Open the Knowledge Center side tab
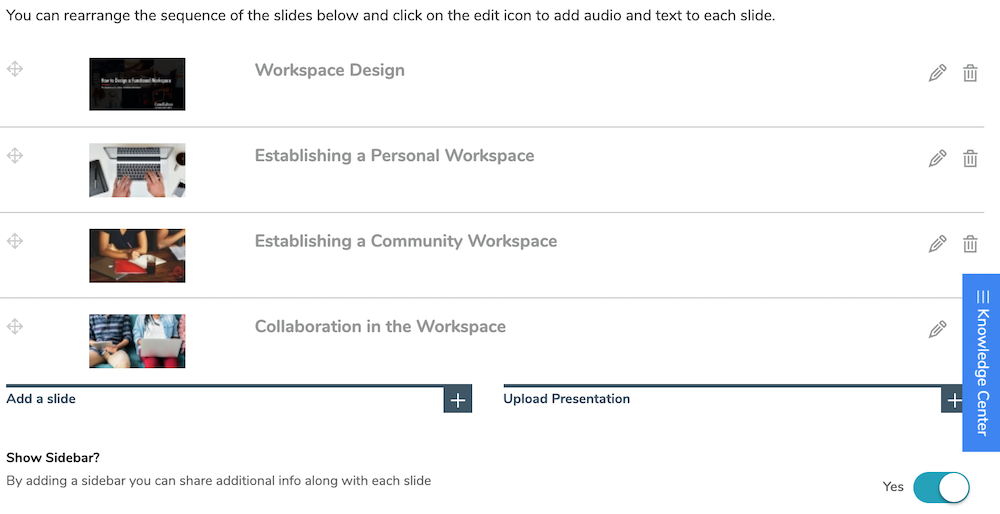Image resolution: width=1000 pixels, height=514 pixels. click(x=982, y=363)
